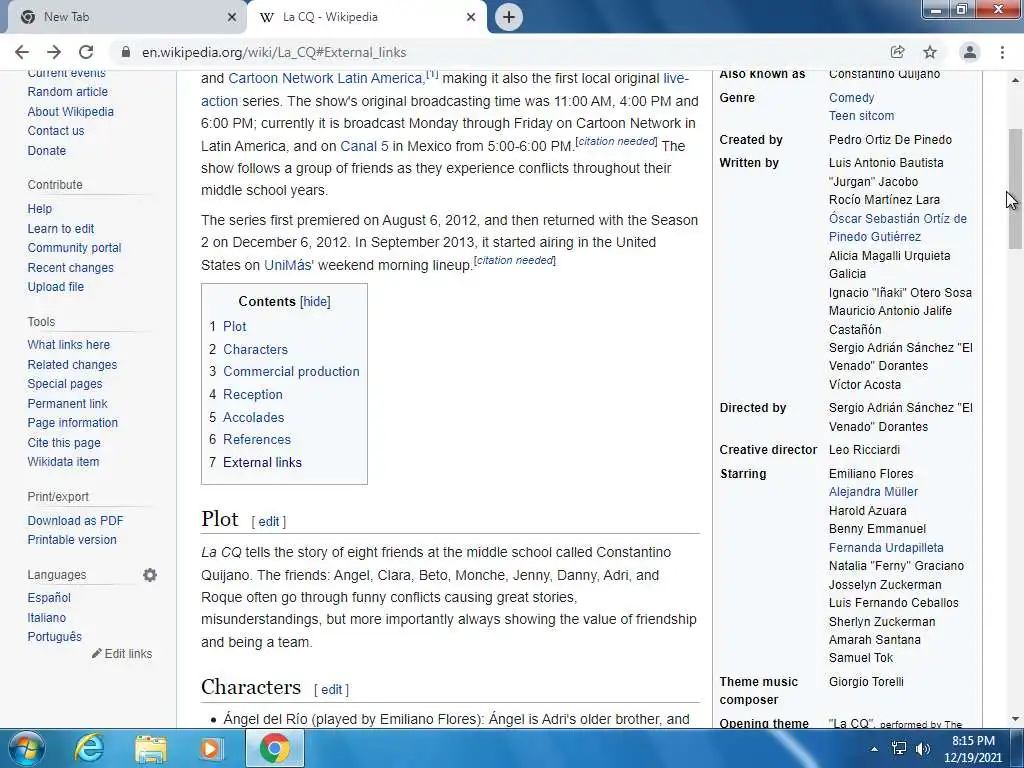This screenshot has width=1024, height=768.
Task: Open Recent changes sidebar link
Action: (x=71, y=268)
